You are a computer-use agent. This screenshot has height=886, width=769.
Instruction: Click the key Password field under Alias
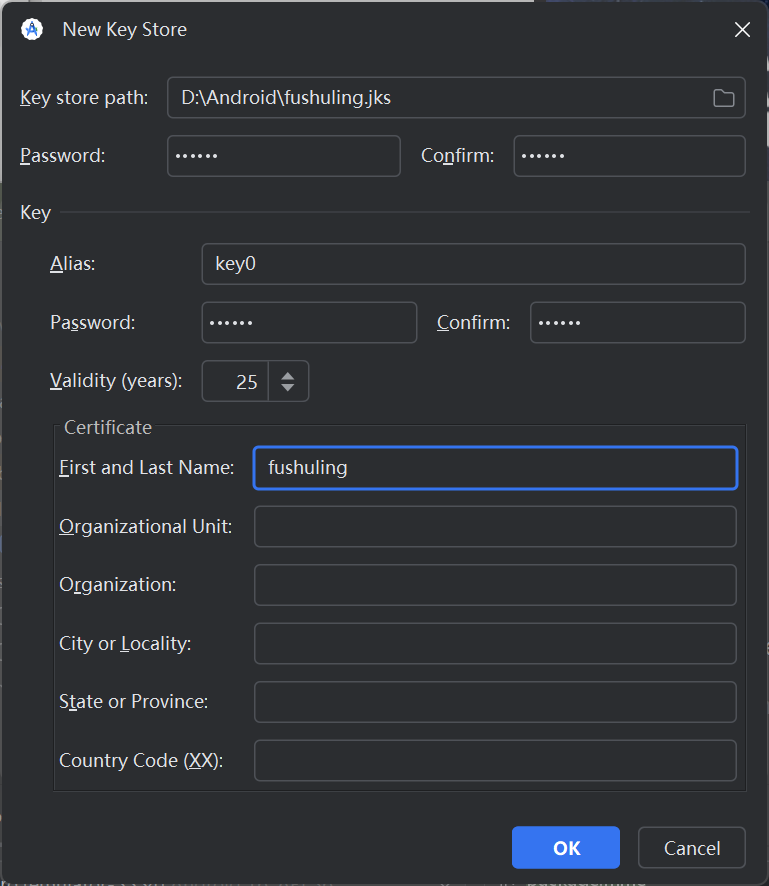[309, 323]
